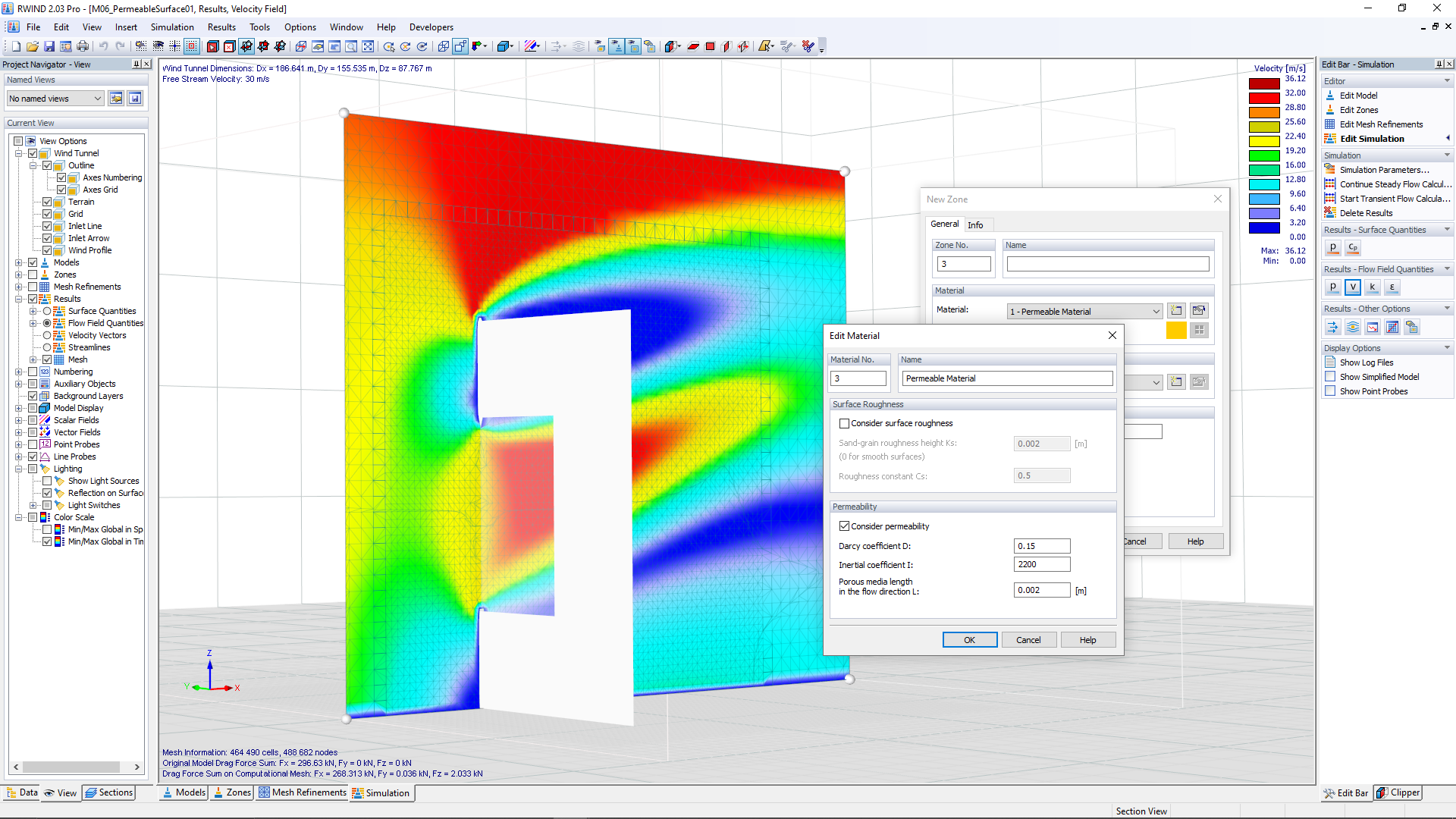Image resolution: width=1456 pixels, height=819 pixels.
Task: Toggle Consider surface roughness checkbox
Action: click(x=845, y=423)
